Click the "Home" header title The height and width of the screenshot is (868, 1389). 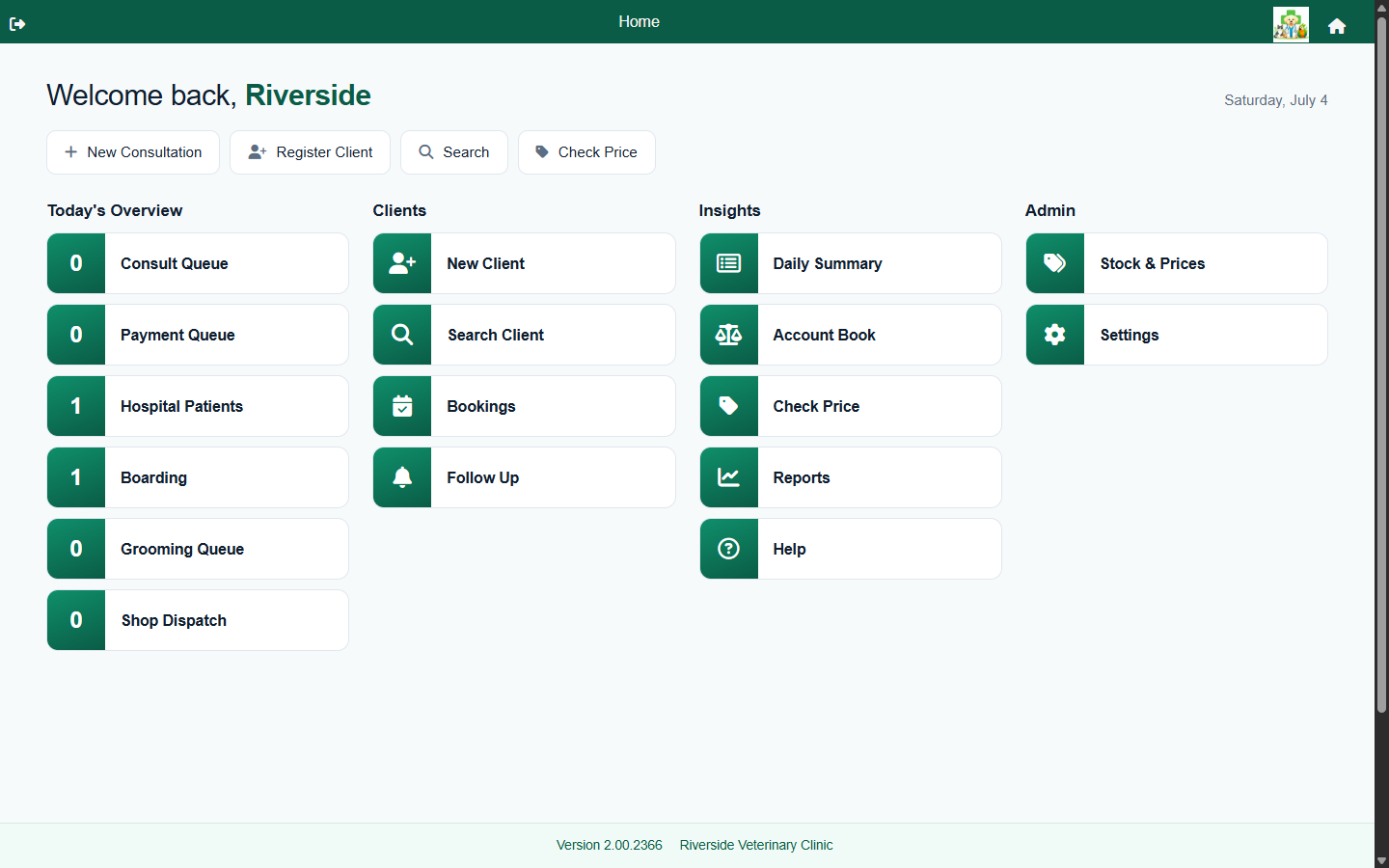(639, 21)
